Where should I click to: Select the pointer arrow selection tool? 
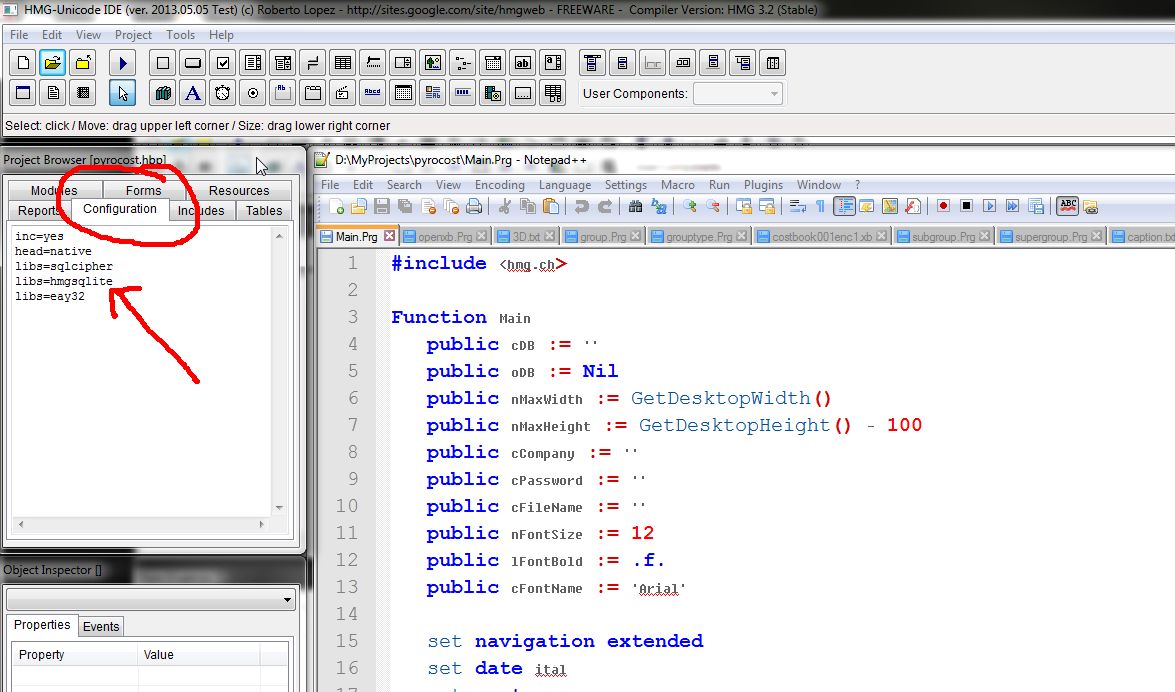coord(123,94)
